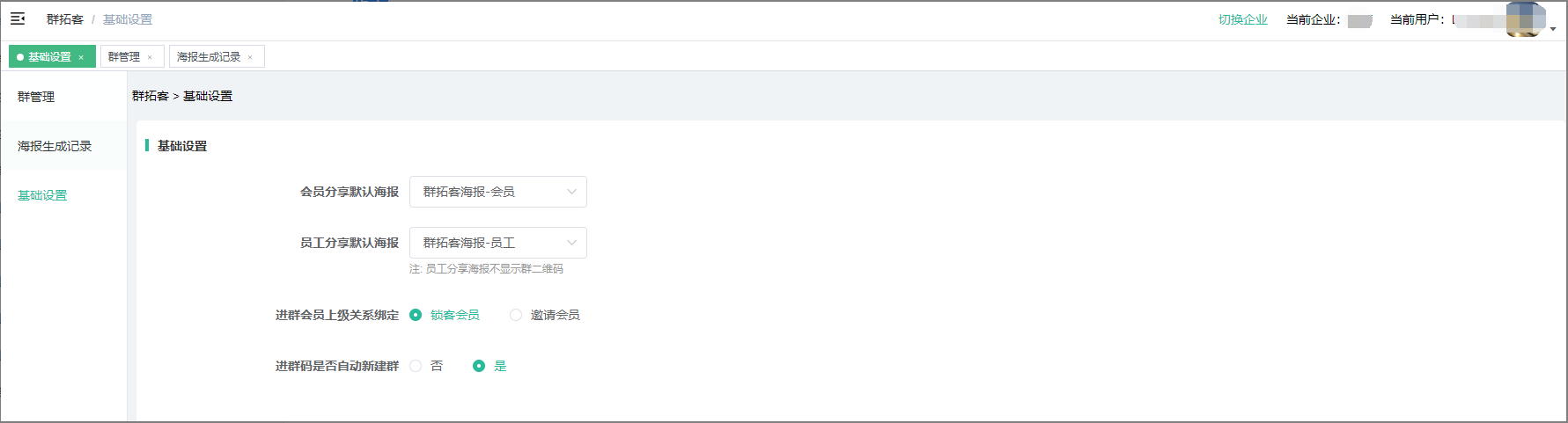Select 锁客会员 radio option
This screenshot has width=1568, height=423.
click(x=416, y=315)
